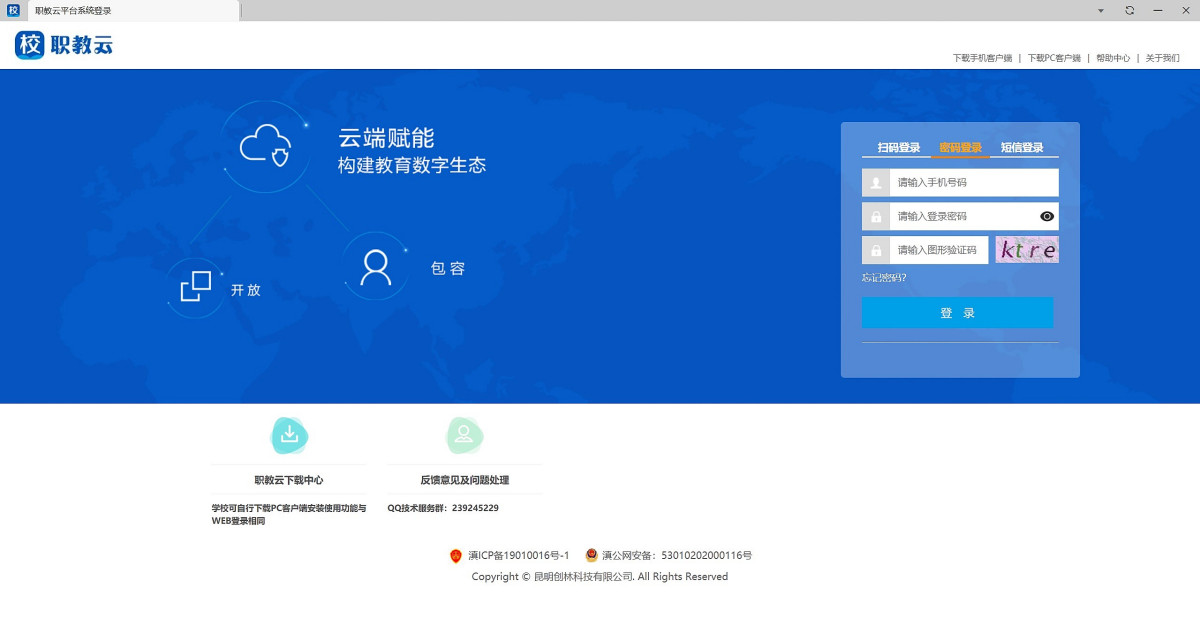
Task: Click the 职教云 logo in the header
Action: click(64, 45)
